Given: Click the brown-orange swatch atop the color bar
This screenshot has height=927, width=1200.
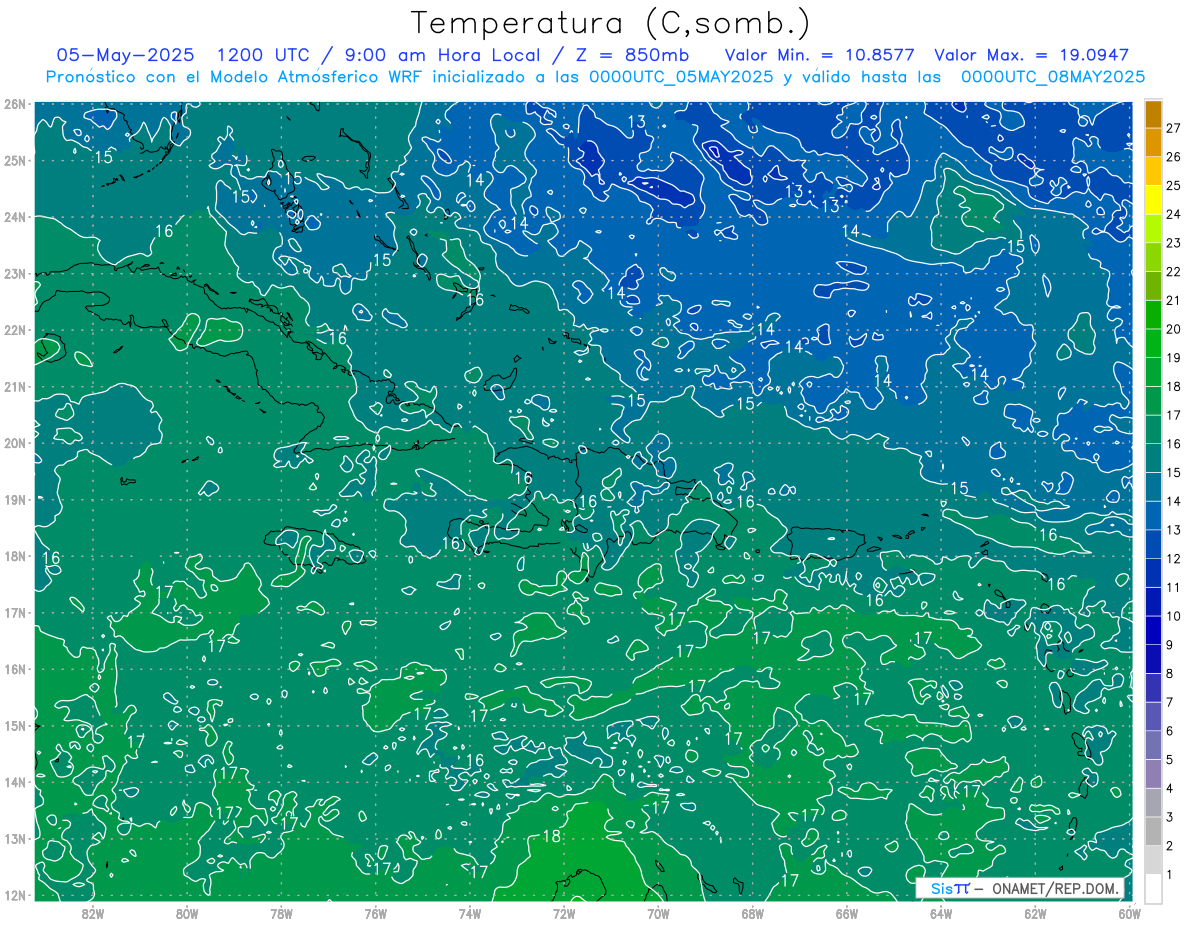Looking at the screenshot, I should [x=1153, y=113].
